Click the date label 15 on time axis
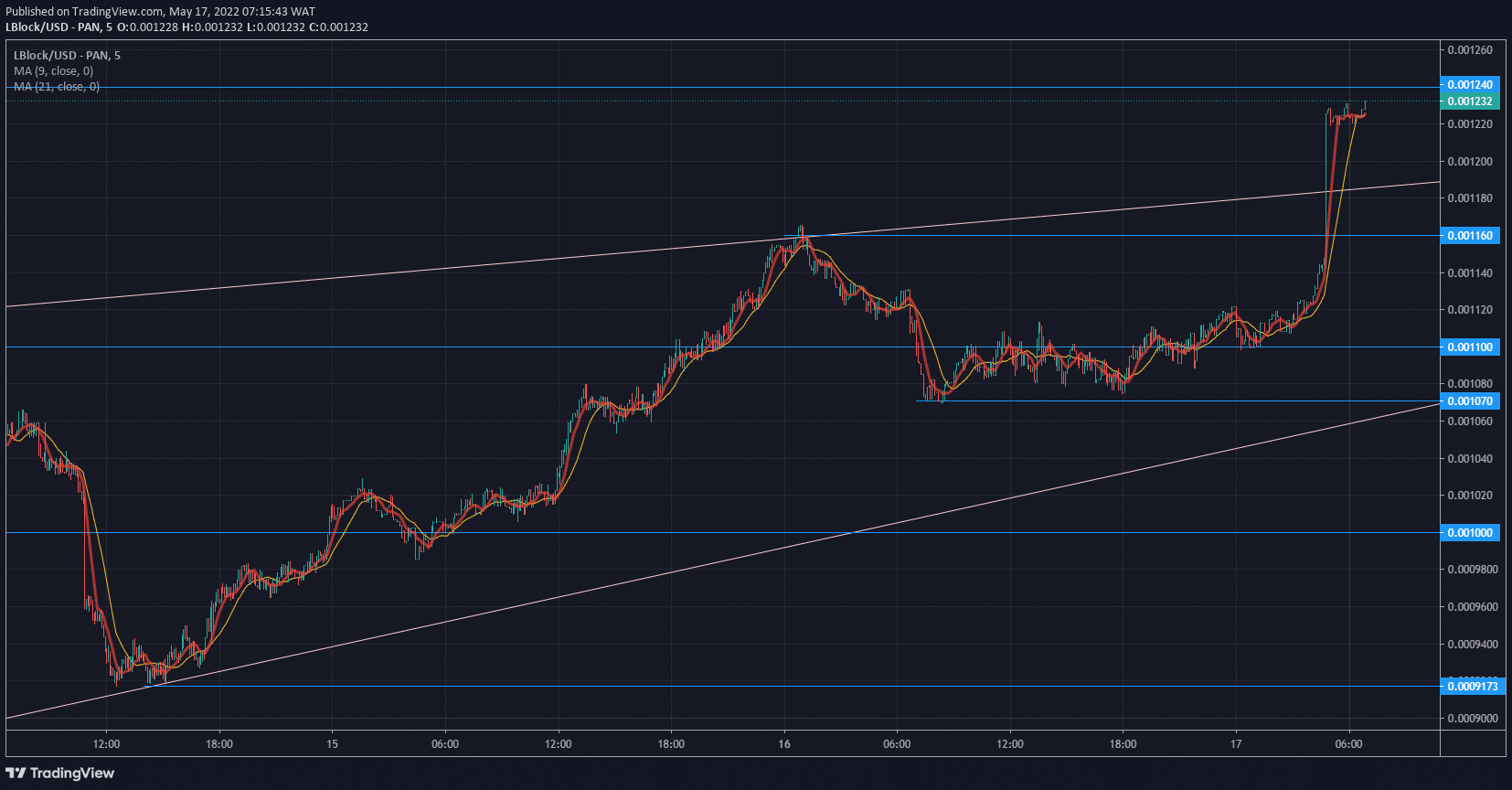Screen dimensions: 1512x790 click(332, 744)
